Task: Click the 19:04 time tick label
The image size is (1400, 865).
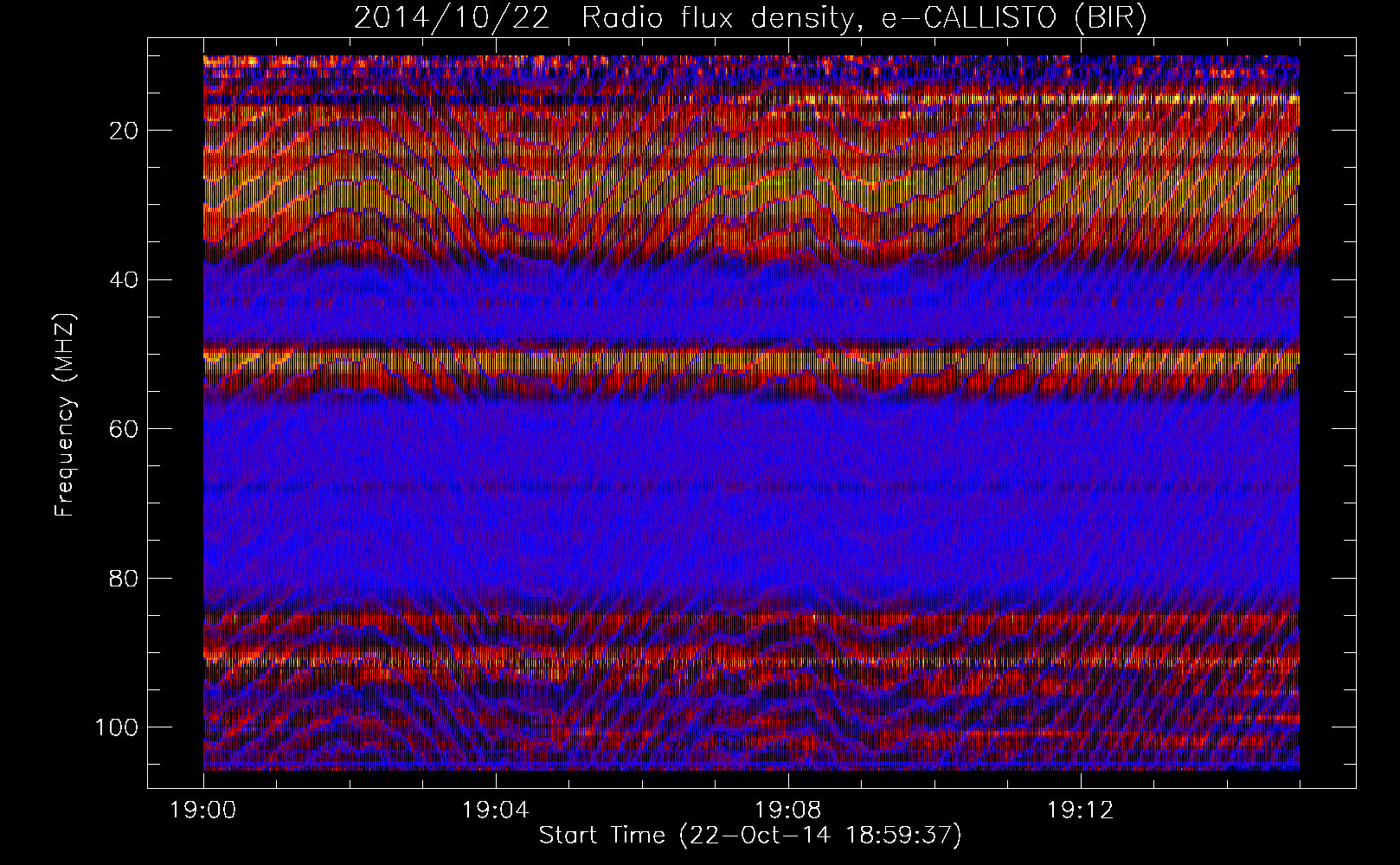Action: pos(496,811)
